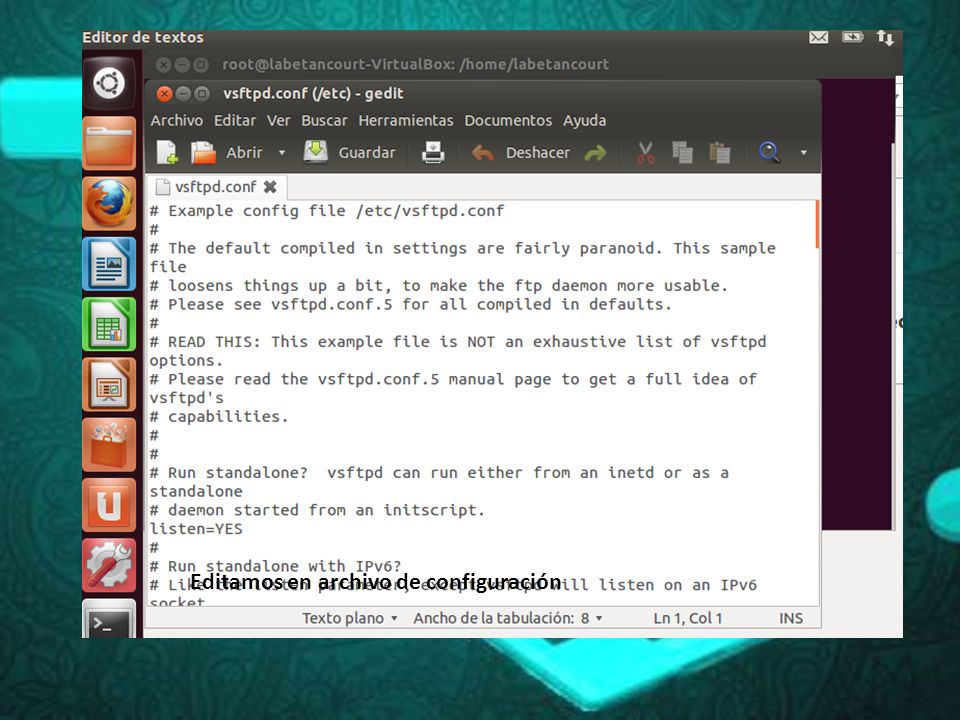
Task: Copy selection with the copy icon
Action: point(682,152)
